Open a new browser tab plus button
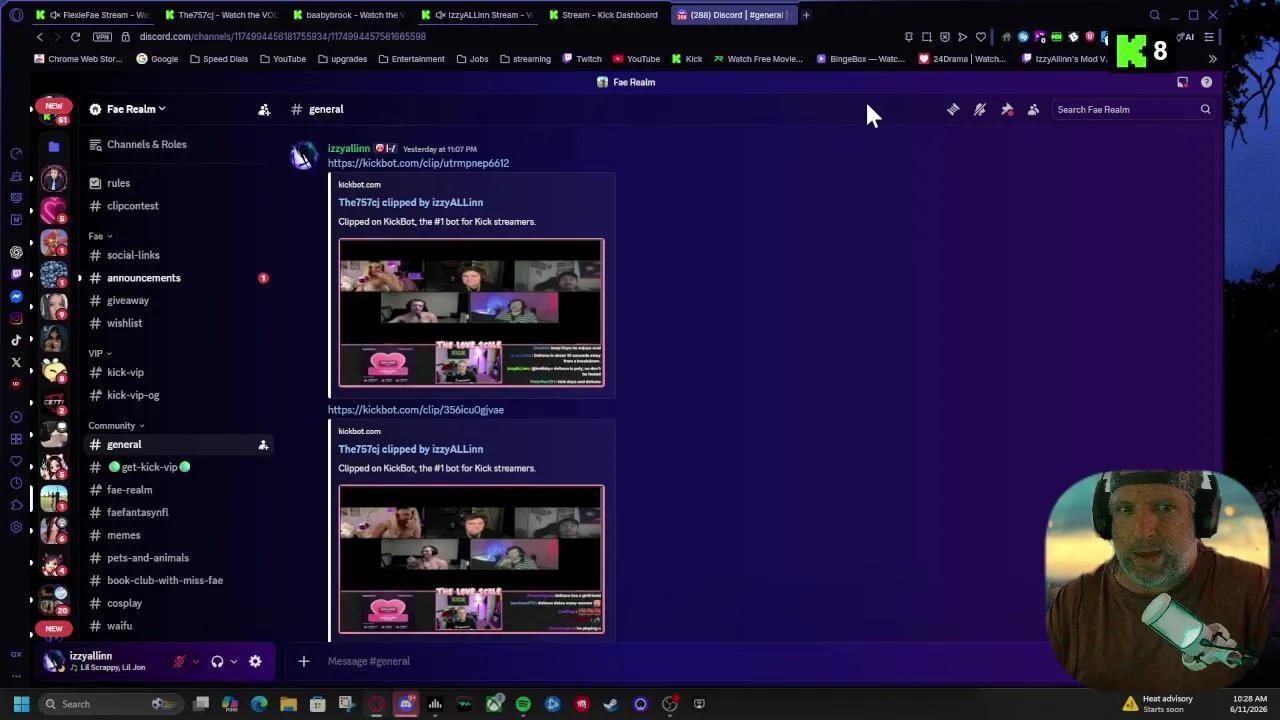The width and height of the screenshot is (1280, 720). pyautogui.click(x=806, y=15)
